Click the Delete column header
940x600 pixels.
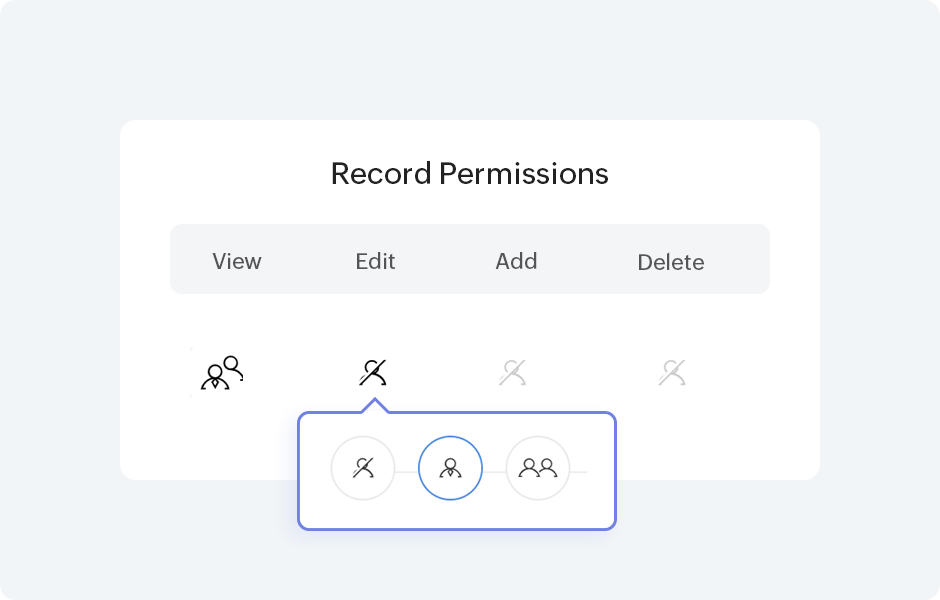(x=670, y=262)
